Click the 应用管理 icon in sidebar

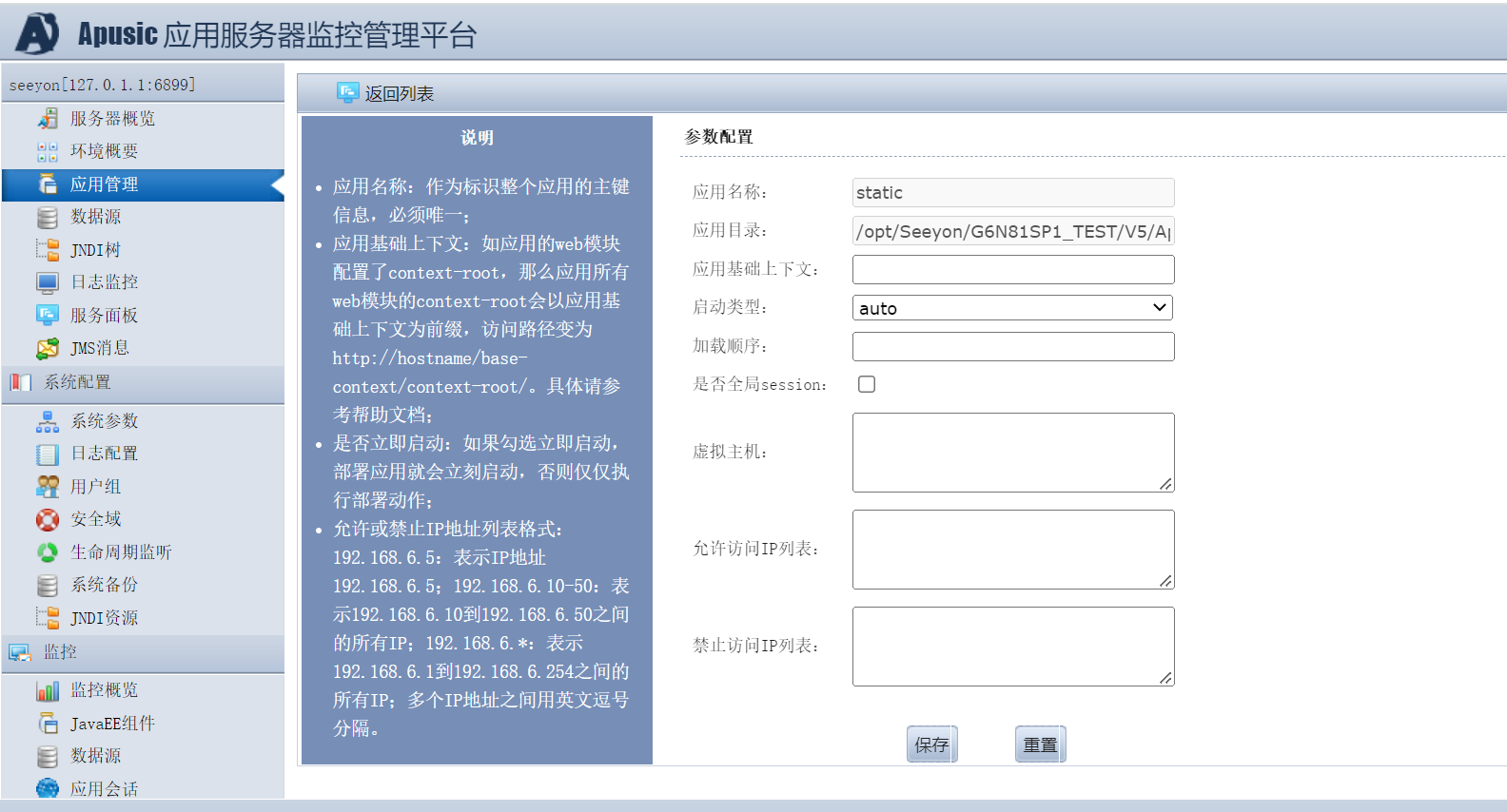tap(48, 184)
